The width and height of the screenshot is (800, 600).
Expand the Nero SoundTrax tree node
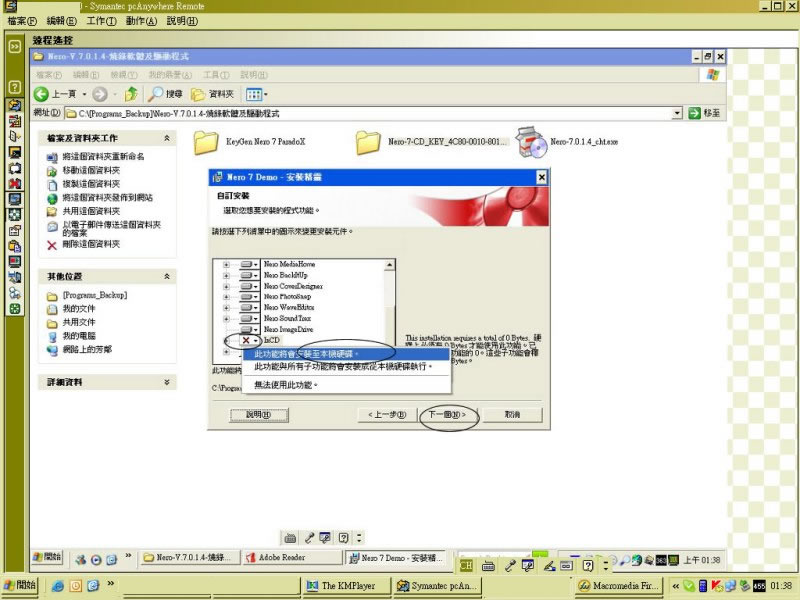(x=226, y=319)
